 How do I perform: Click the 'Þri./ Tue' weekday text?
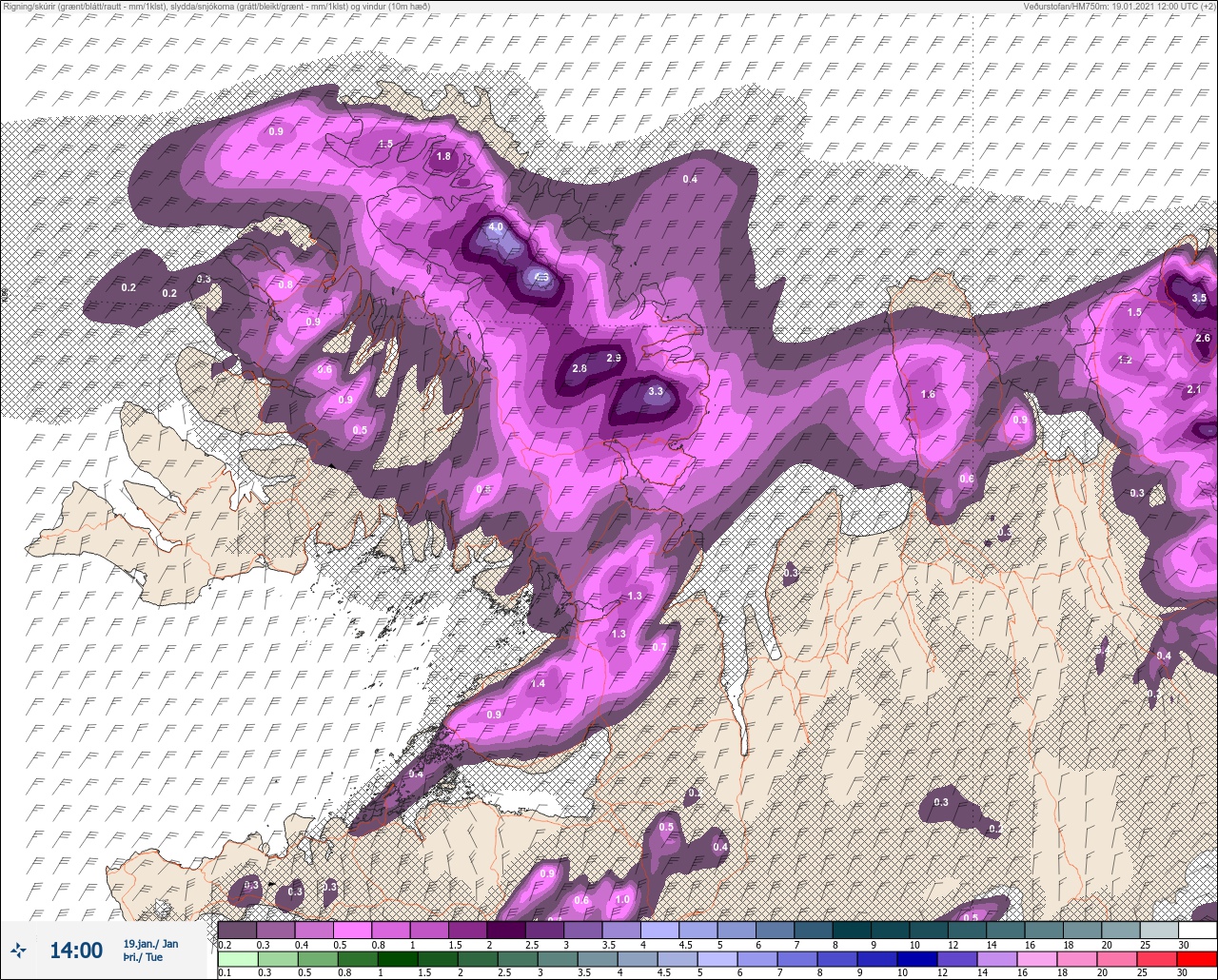(143, 957)
